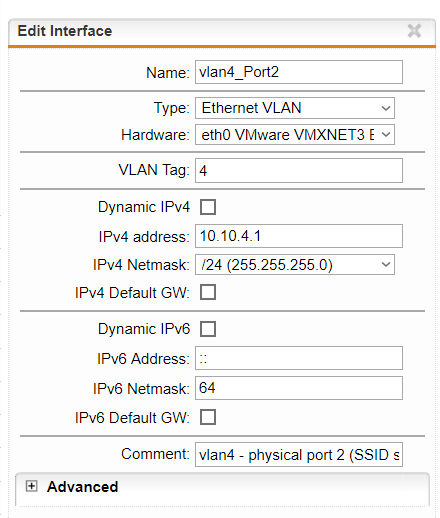
Task: Tick the IPv4 Default GW checkbox
Action: coord(208,292)
